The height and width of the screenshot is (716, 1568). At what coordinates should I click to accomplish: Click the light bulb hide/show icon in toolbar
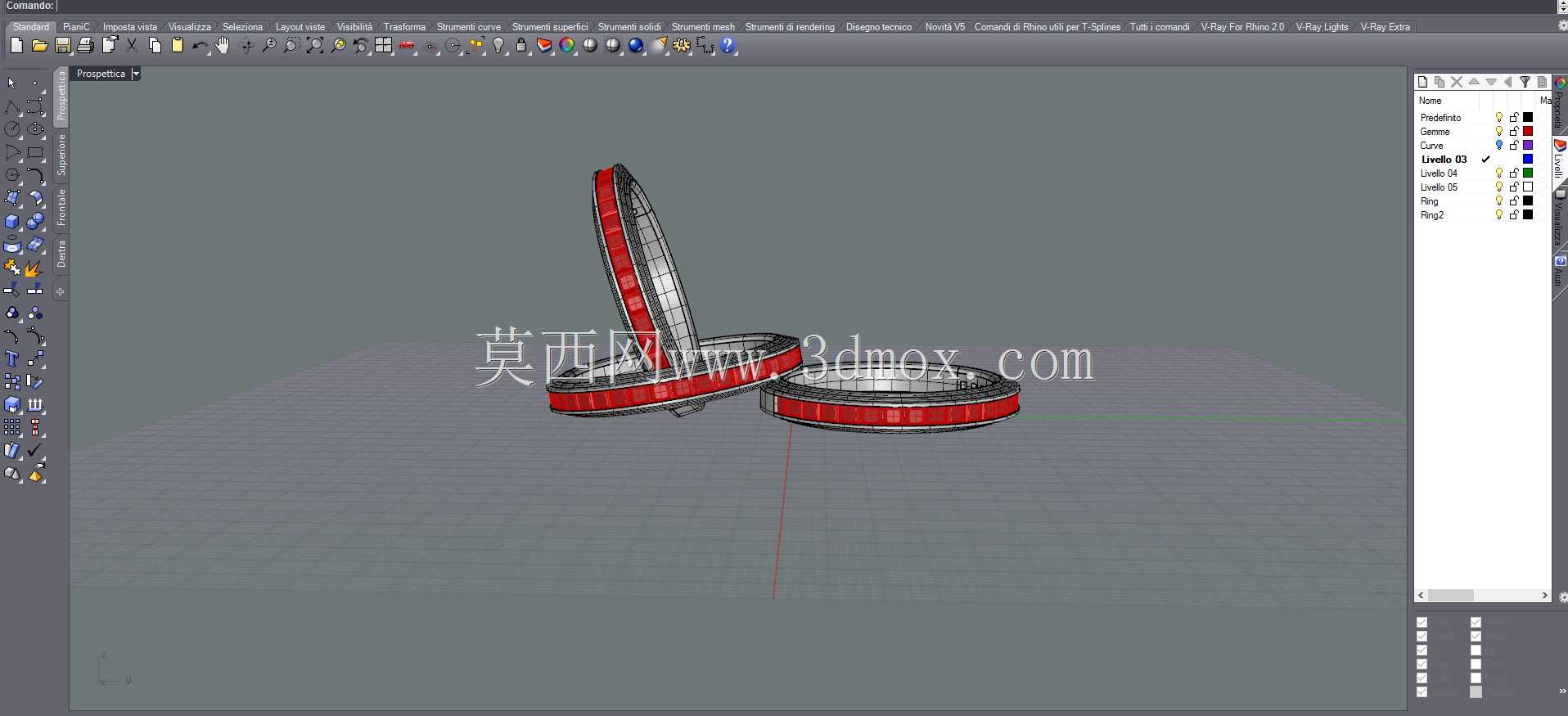[x=498, y=46]
